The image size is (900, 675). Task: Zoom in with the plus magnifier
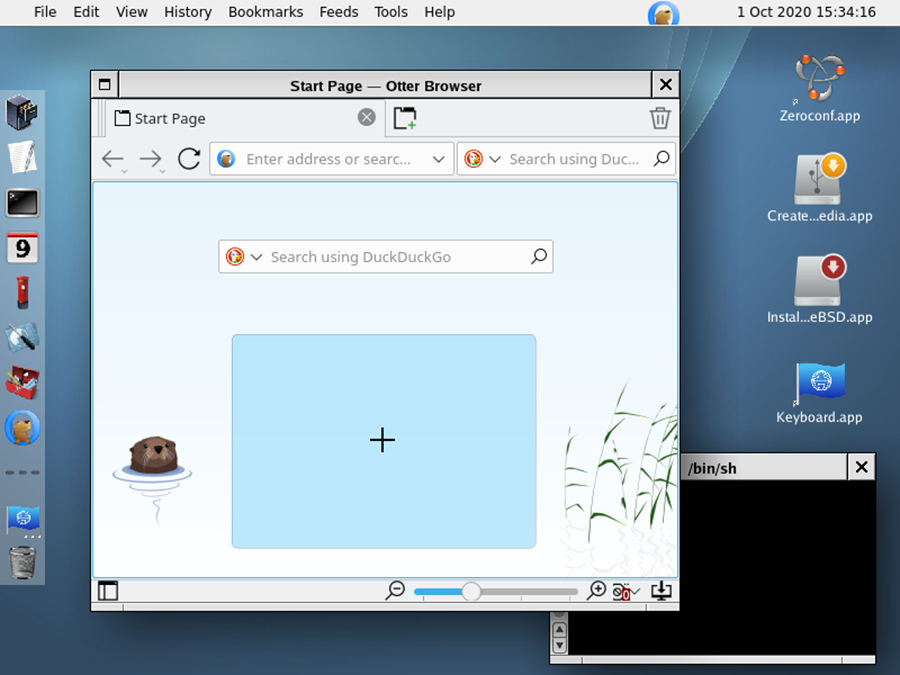tap(596, 590)
